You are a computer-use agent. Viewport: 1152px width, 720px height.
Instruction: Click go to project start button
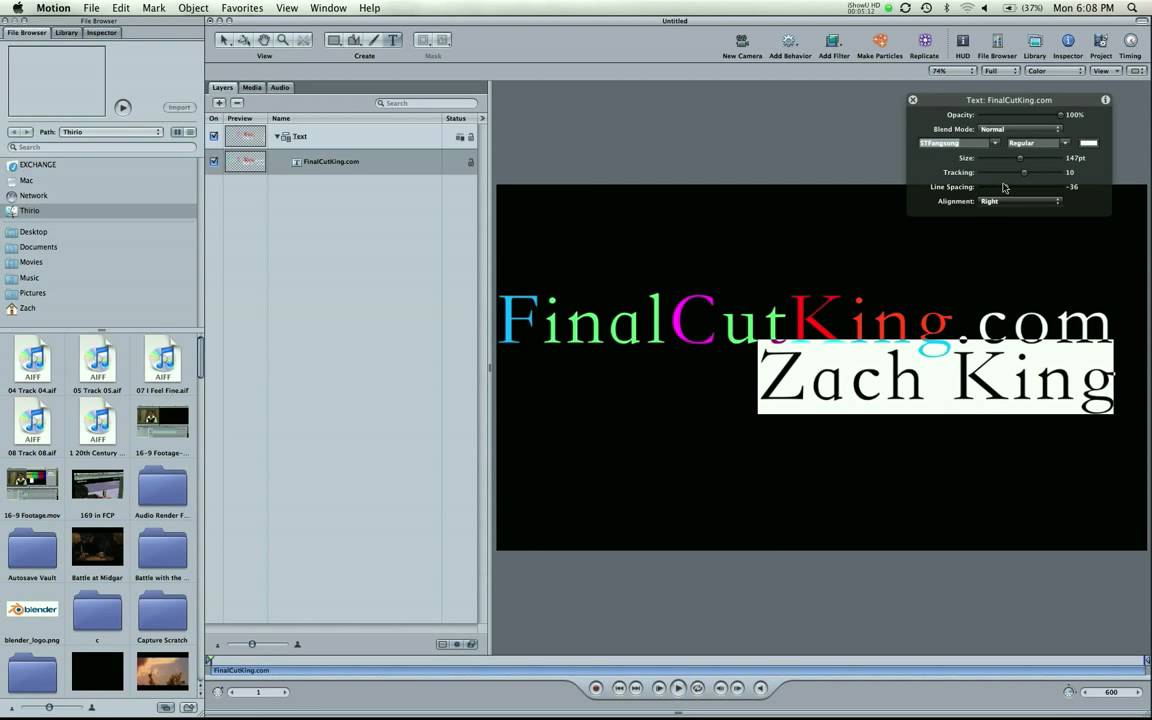click(x=619, y=688)
